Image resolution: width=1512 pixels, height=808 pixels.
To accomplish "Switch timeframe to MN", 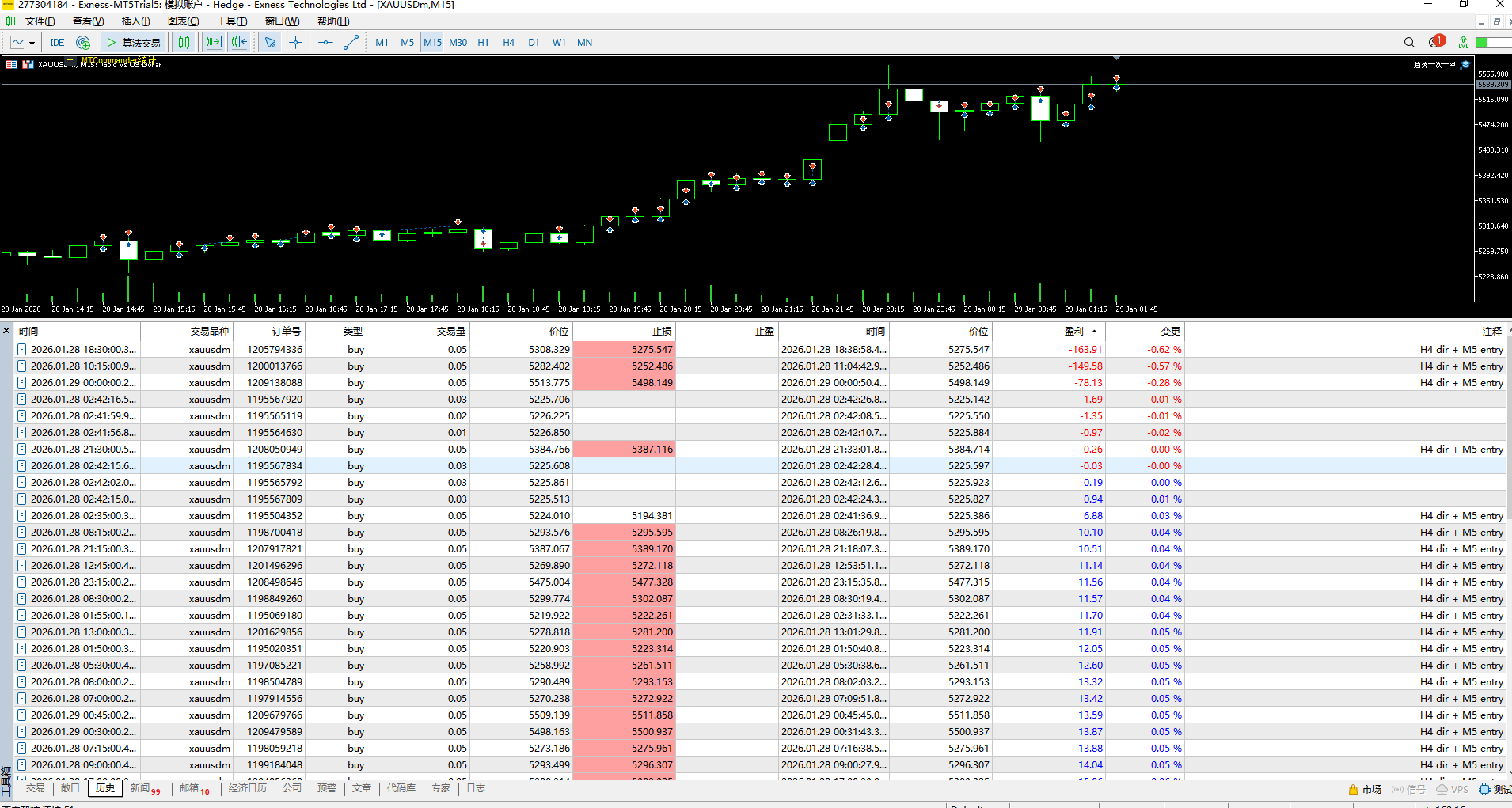I will tap(585, 43).
